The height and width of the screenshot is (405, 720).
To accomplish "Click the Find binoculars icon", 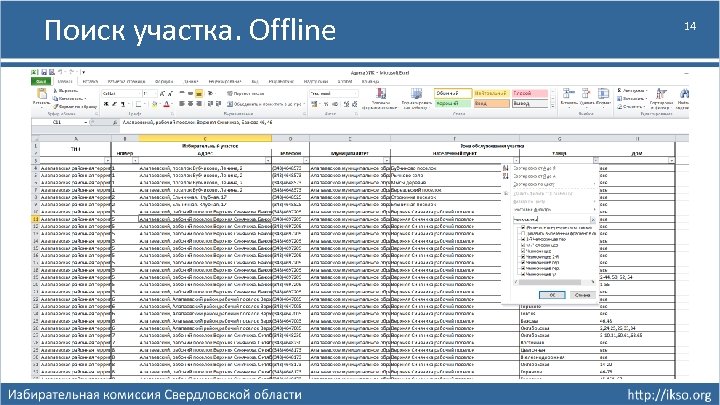I will click(x=684, y=94).
